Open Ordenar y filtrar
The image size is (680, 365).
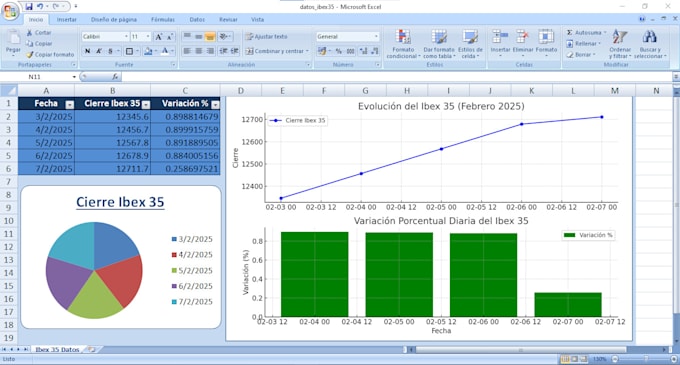coord(620,45)
